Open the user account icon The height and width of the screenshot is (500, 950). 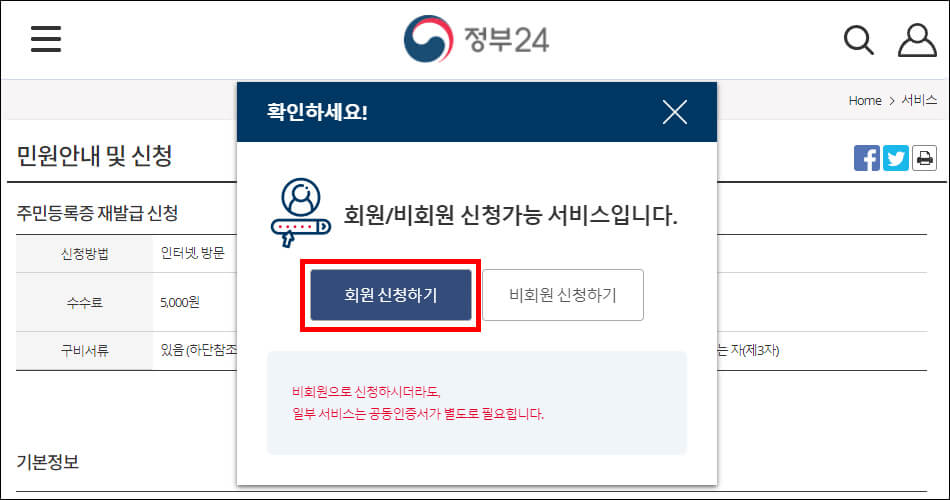pyautogui.click(x=917, y=40)
